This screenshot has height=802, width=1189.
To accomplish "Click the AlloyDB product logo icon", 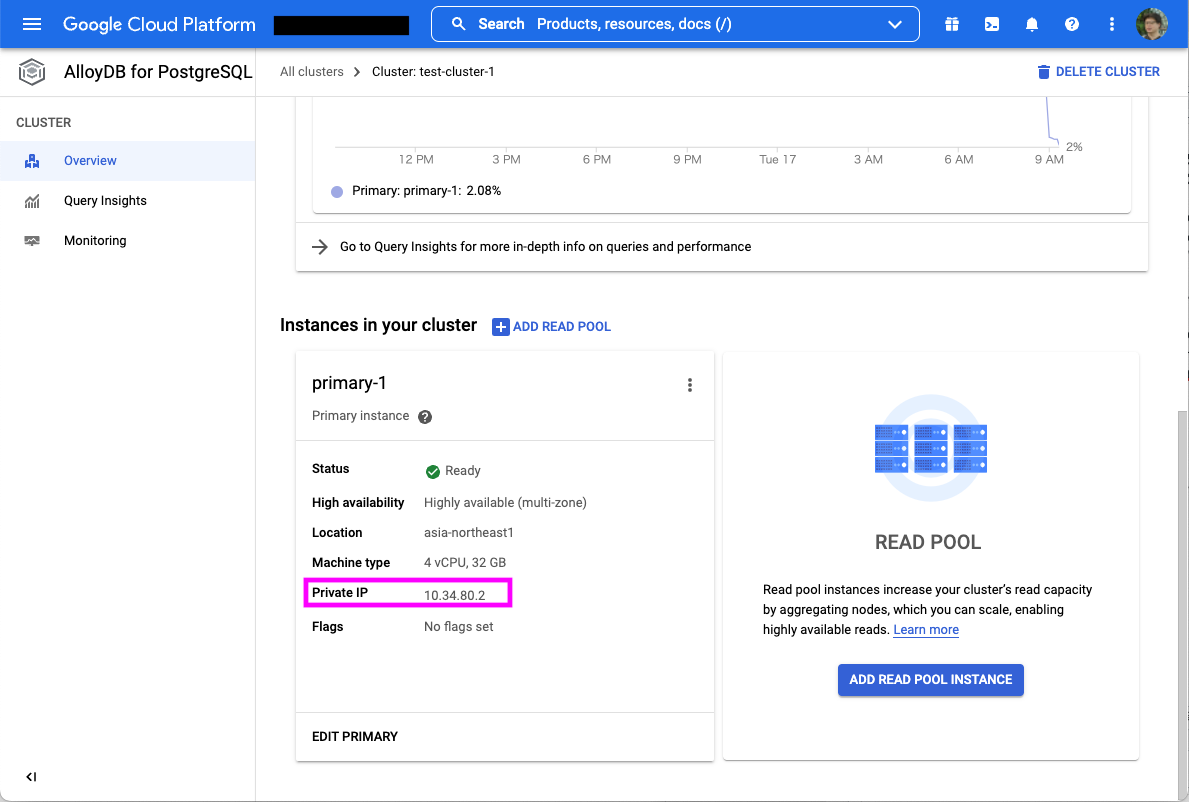I will click(x=32, y=72).
